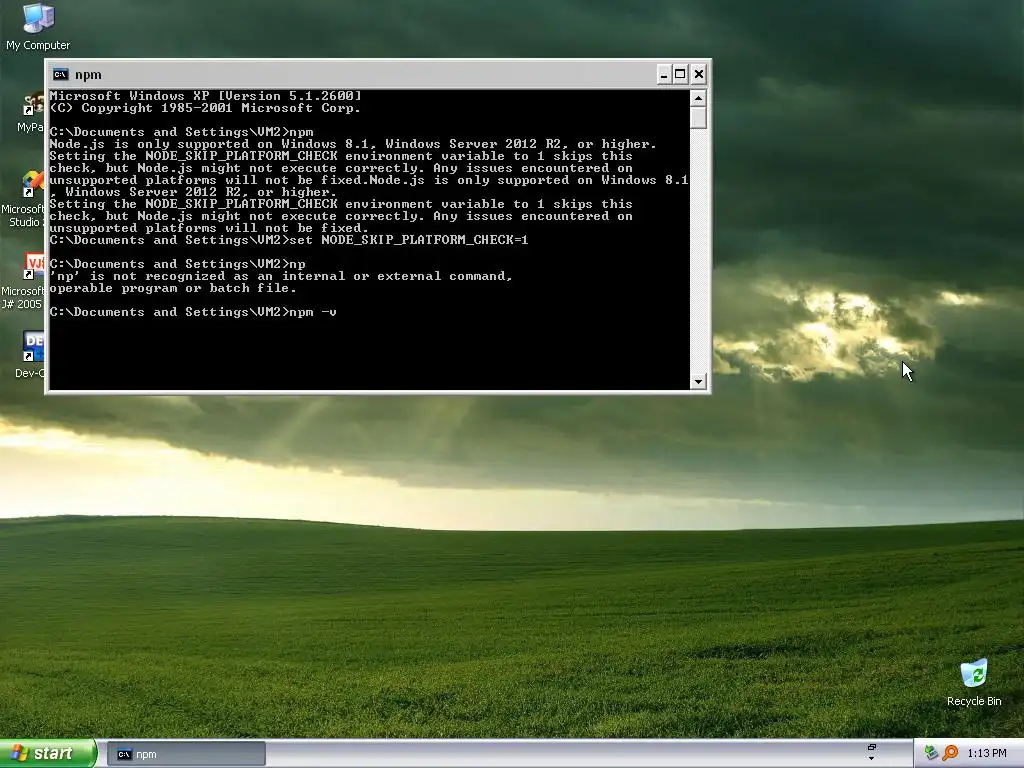Screen dimensions: 1024x768
Task: Click the console scrollbar down arrow
Action: 698,381
